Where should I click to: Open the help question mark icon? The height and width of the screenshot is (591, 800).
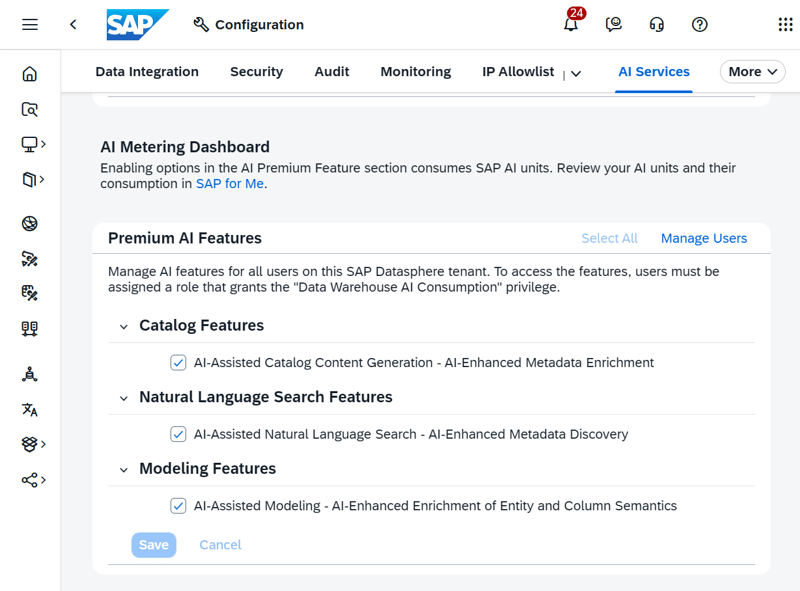[x=699, y=24]
